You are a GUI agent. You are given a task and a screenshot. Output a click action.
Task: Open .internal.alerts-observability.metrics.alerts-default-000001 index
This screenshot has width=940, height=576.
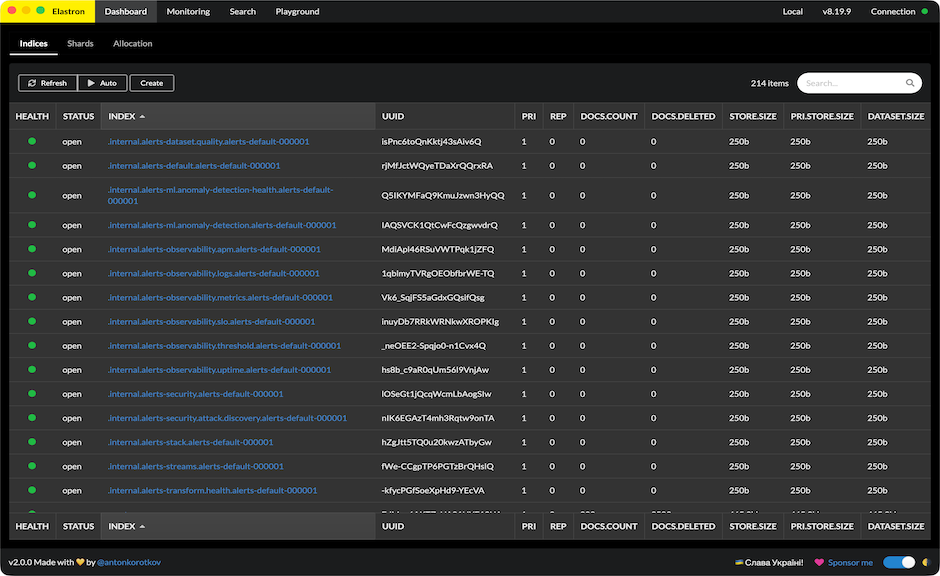(220, 297)
